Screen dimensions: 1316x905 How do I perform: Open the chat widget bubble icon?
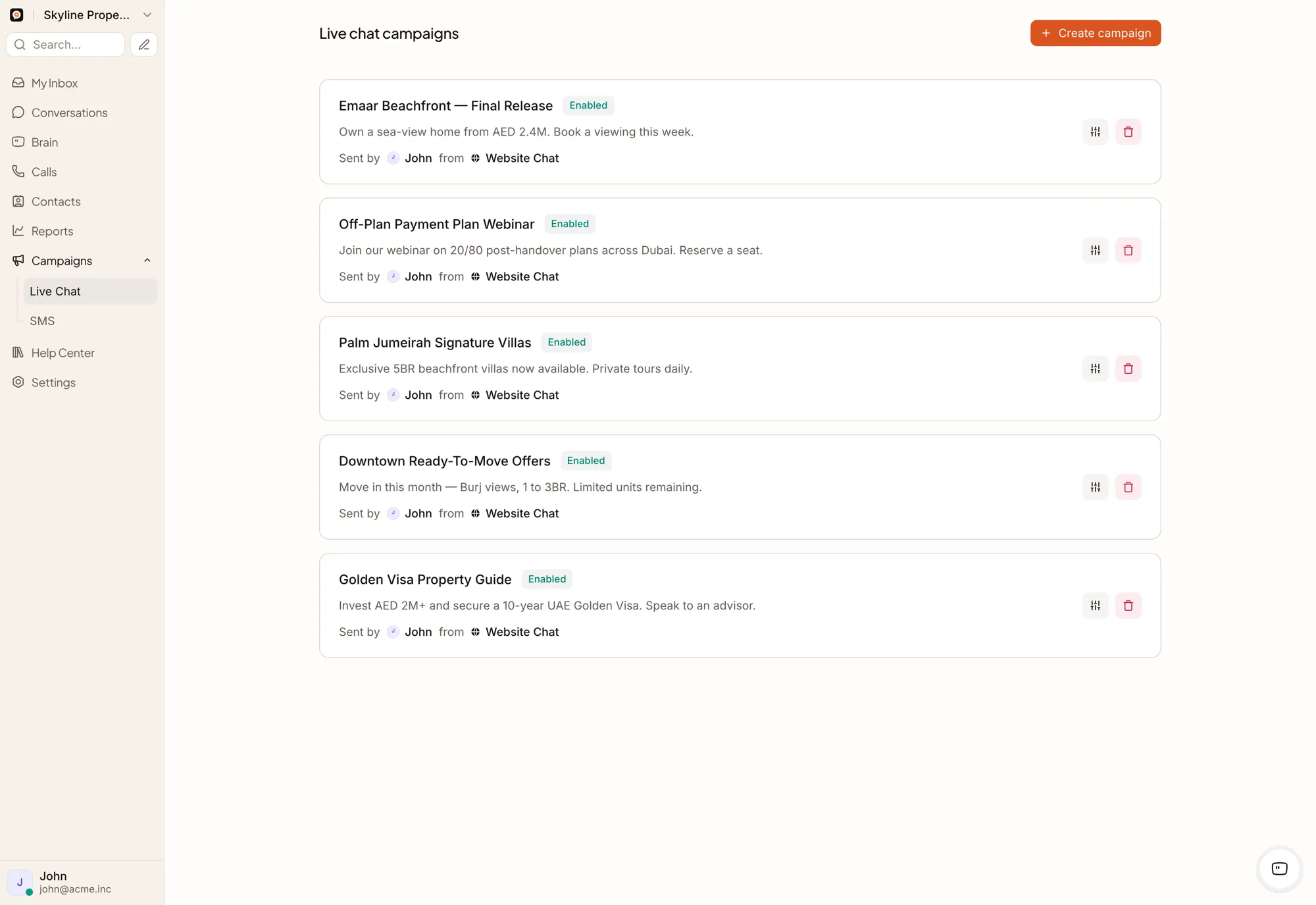[1279, 869]
